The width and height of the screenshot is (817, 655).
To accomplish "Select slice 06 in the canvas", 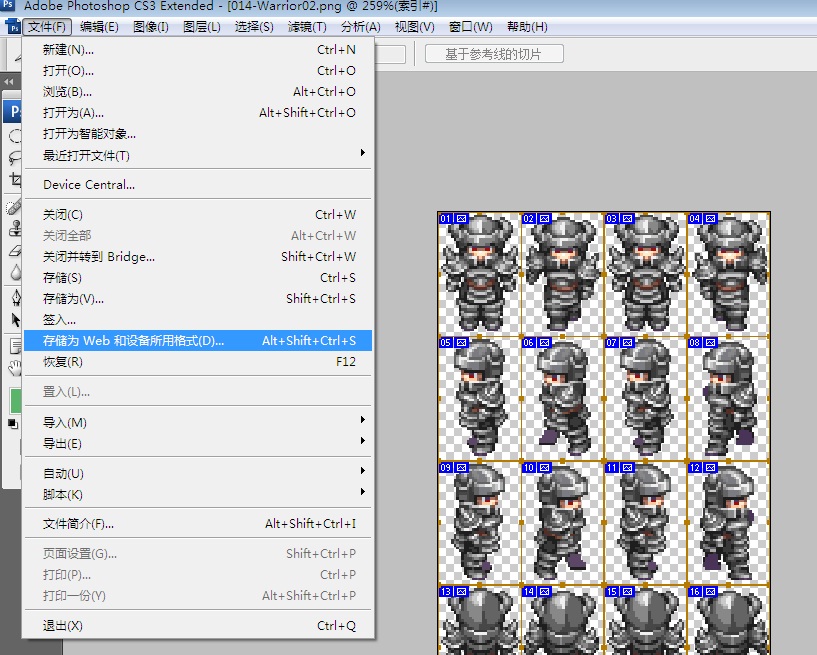I will tap(562, 398).
